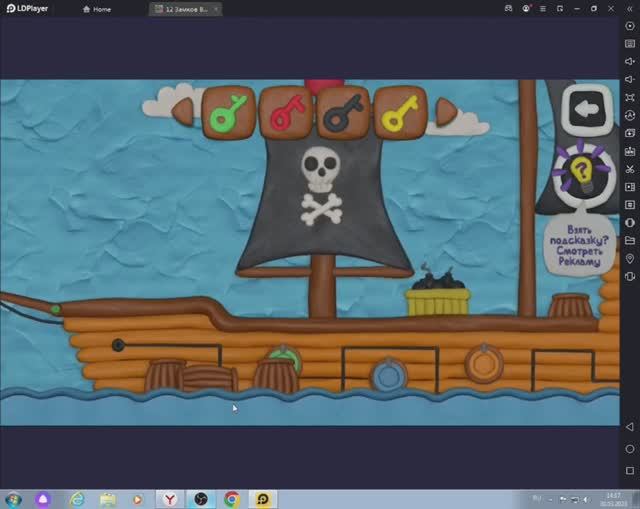The height and width of the screenshot is (509, 640).
Task: Select the green key in the inventory
Action: 229,113
